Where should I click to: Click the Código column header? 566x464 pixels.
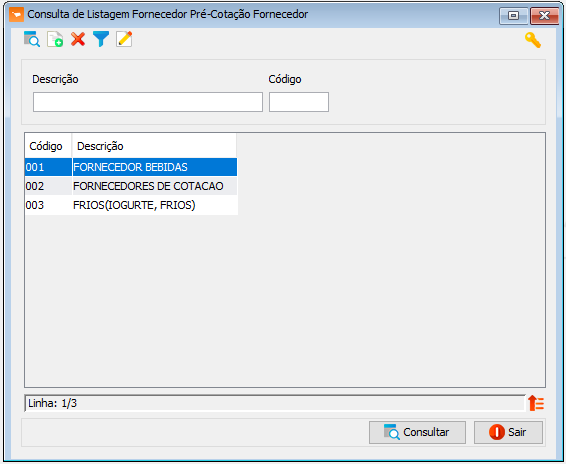coord(48,146)
